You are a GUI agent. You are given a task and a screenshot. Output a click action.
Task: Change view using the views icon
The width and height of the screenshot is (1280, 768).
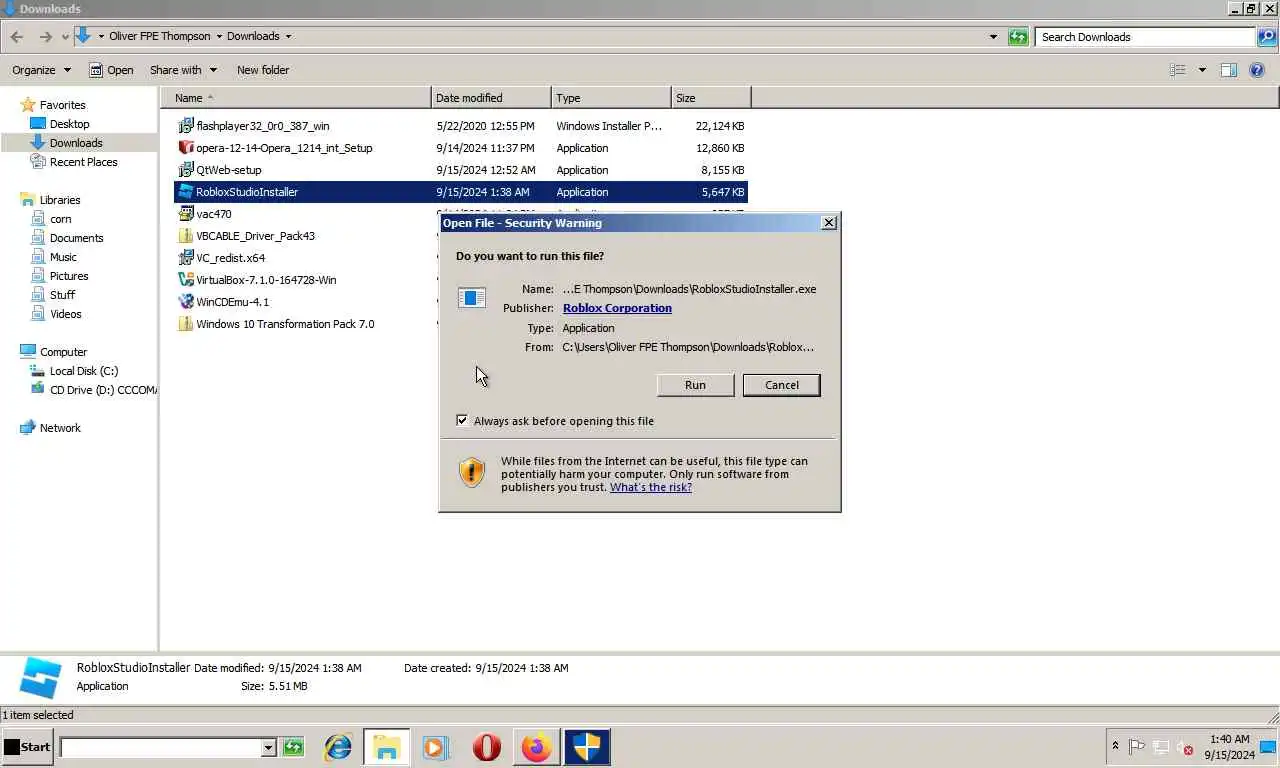[1178, 70]
